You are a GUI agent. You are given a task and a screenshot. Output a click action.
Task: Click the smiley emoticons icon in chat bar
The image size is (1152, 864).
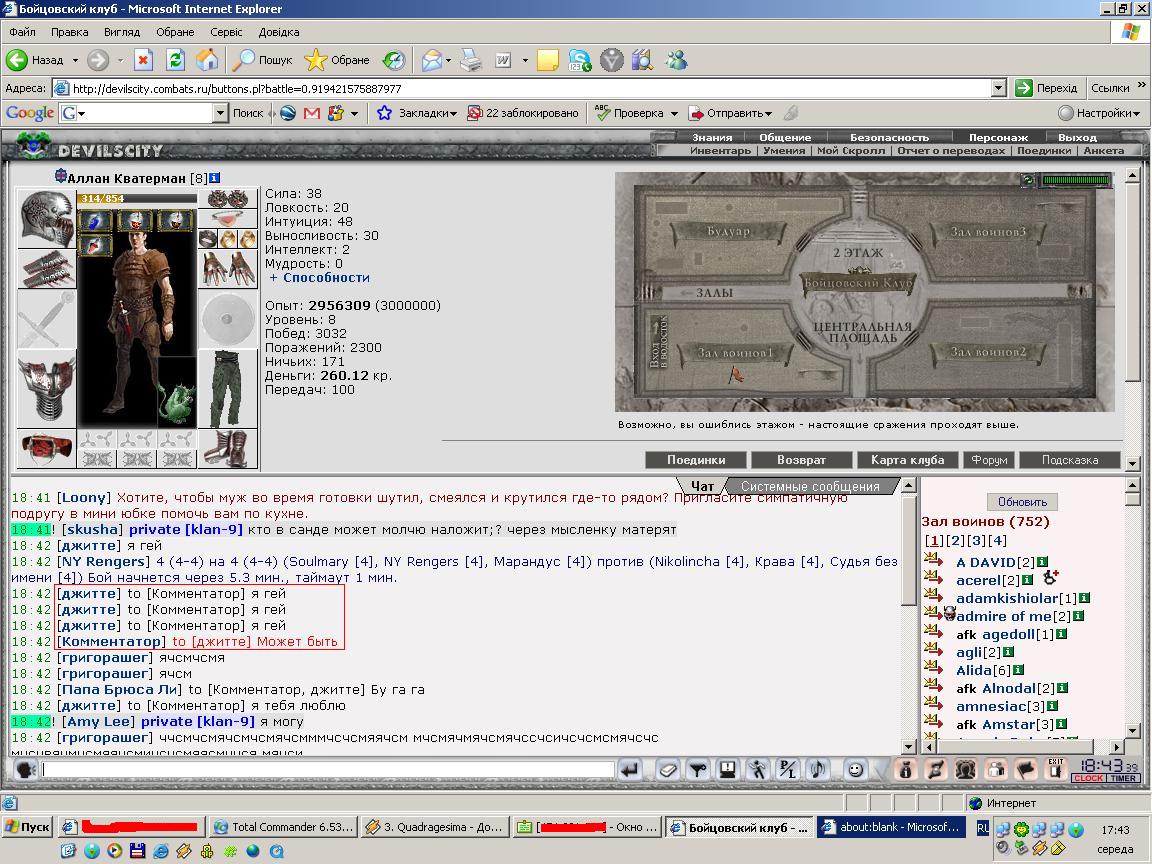coord(854,769)
